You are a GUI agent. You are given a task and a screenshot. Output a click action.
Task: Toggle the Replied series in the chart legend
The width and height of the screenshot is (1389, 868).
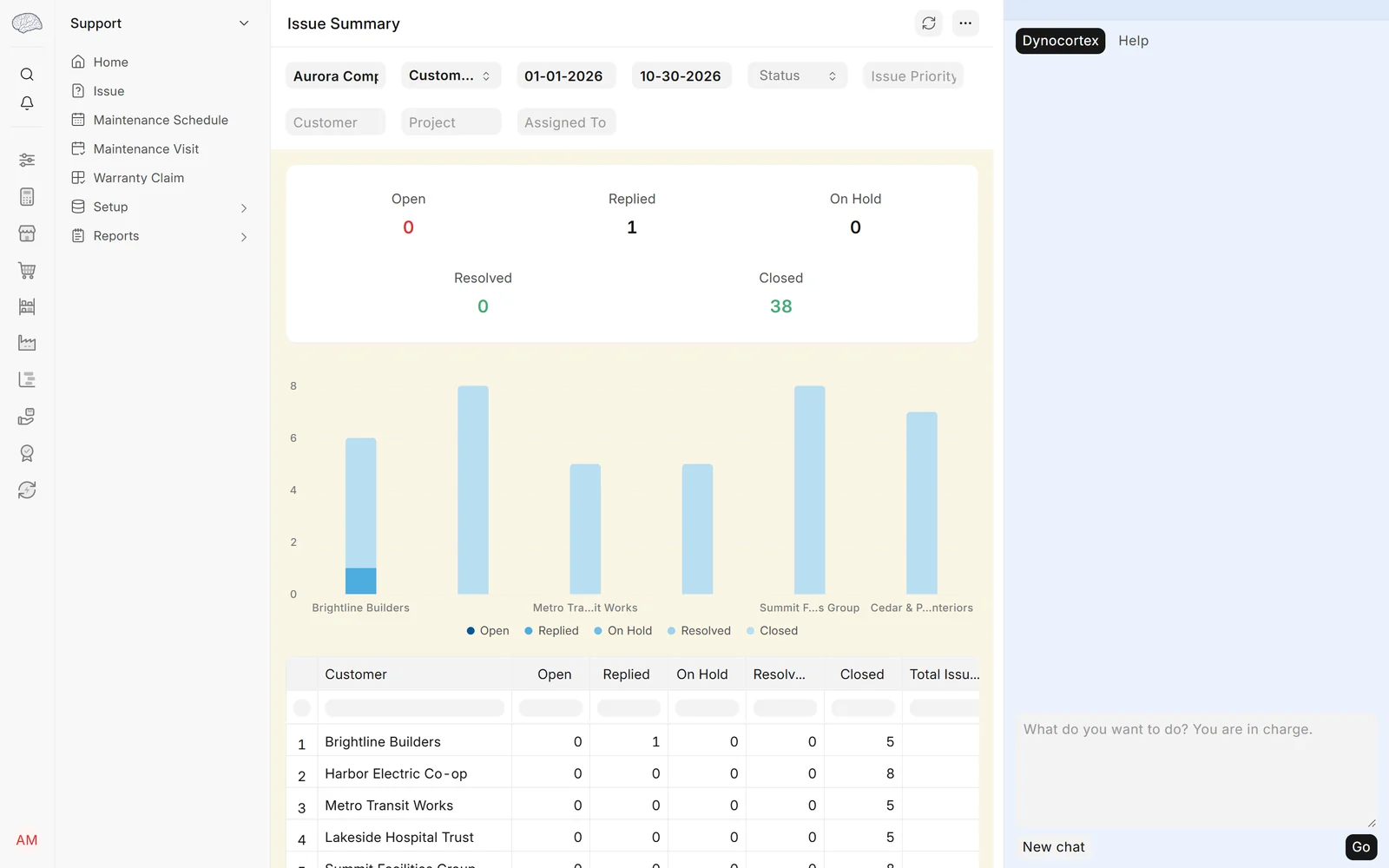pyautogui.click(x=551, y=631)
